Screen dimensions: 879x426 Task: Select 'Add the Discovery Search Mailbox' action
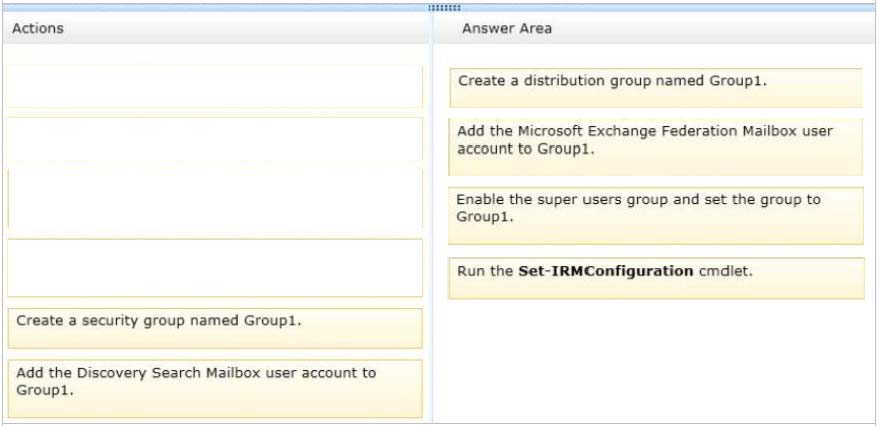coord(214,388)
